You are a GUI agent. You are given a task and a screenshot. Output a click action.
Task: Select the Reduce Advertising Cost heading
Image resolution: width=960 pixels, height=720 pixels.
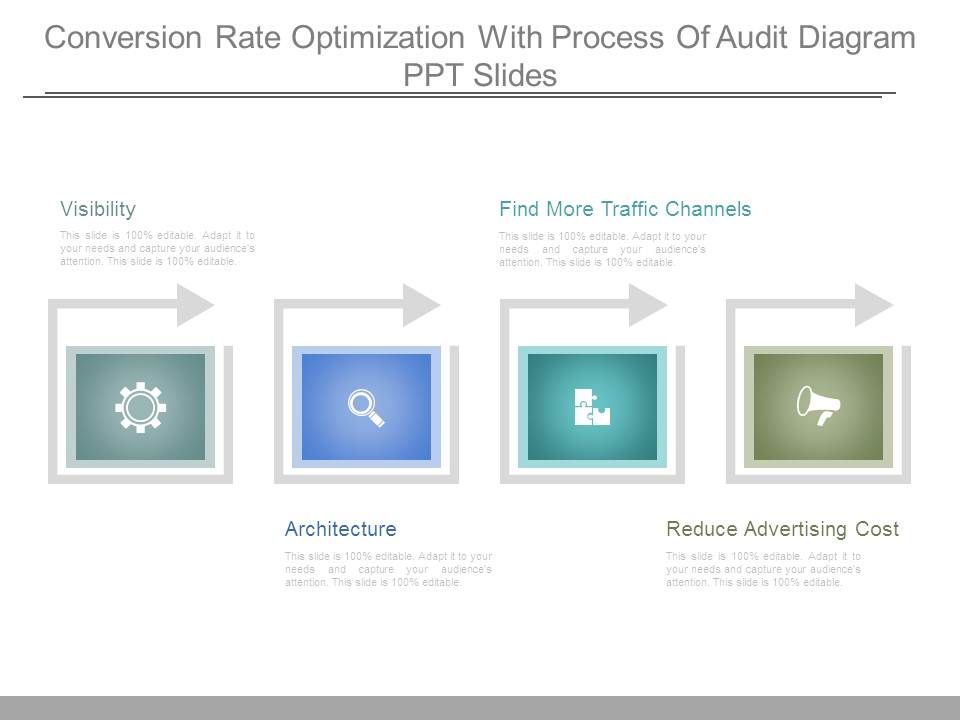[782, 529]
